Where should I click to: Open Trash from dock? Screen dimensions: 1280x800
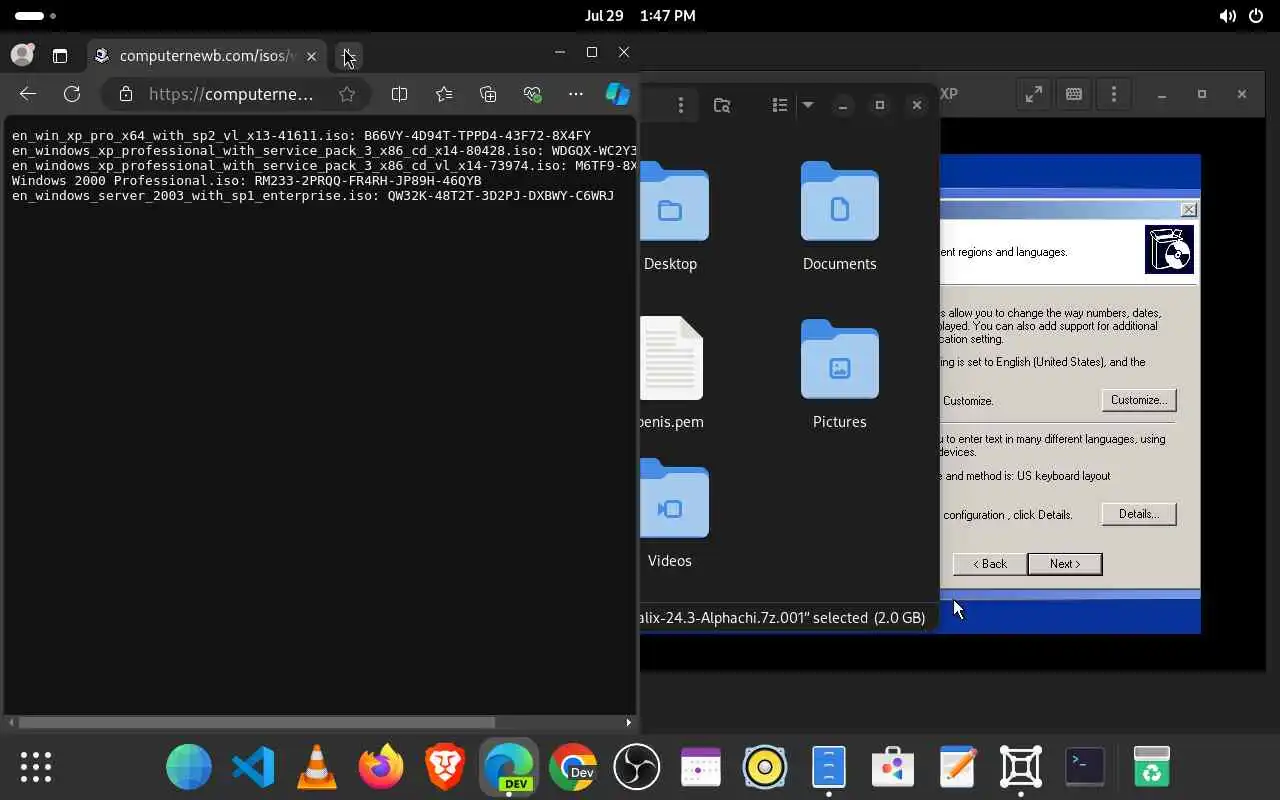(1152, 767)
